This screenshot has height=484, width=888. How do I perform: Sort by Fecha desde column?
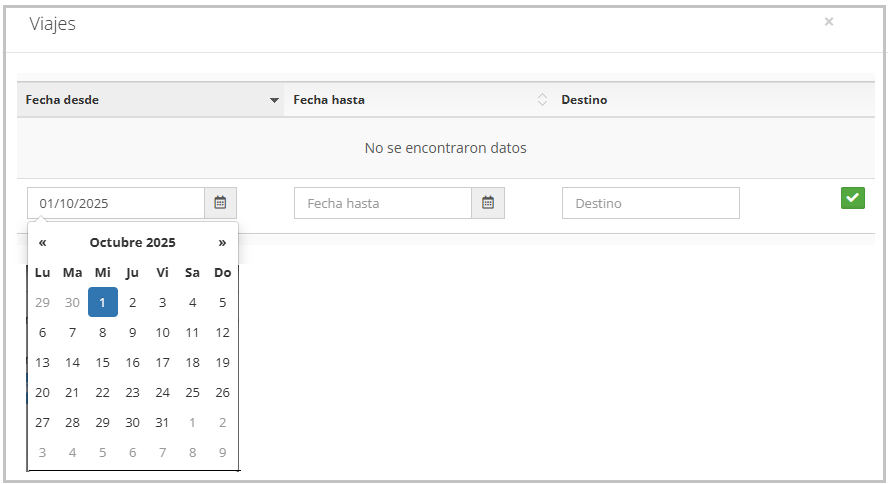pos(150,100)
